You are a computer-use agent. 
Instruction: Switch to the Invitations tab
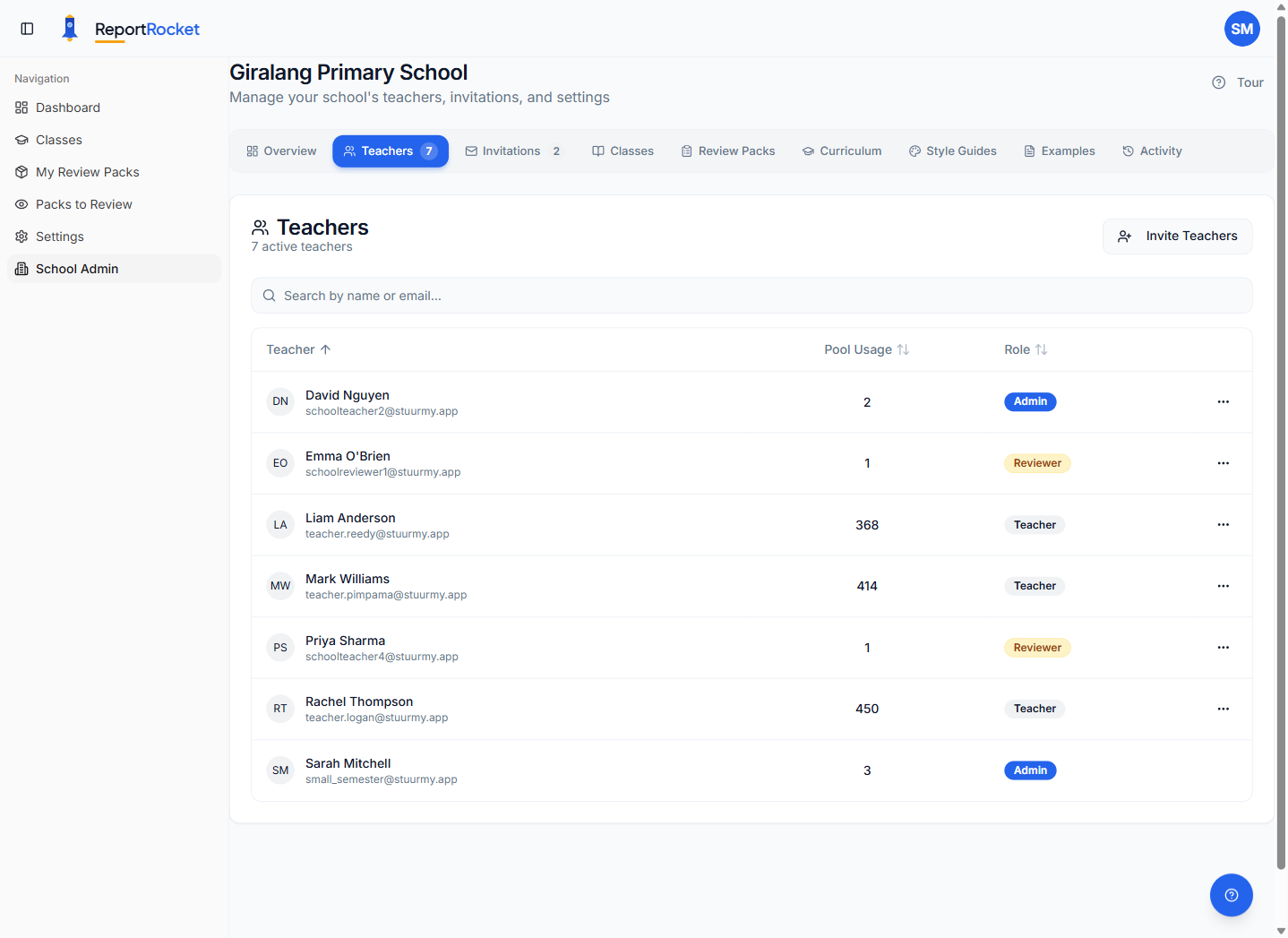pos(512,151)
